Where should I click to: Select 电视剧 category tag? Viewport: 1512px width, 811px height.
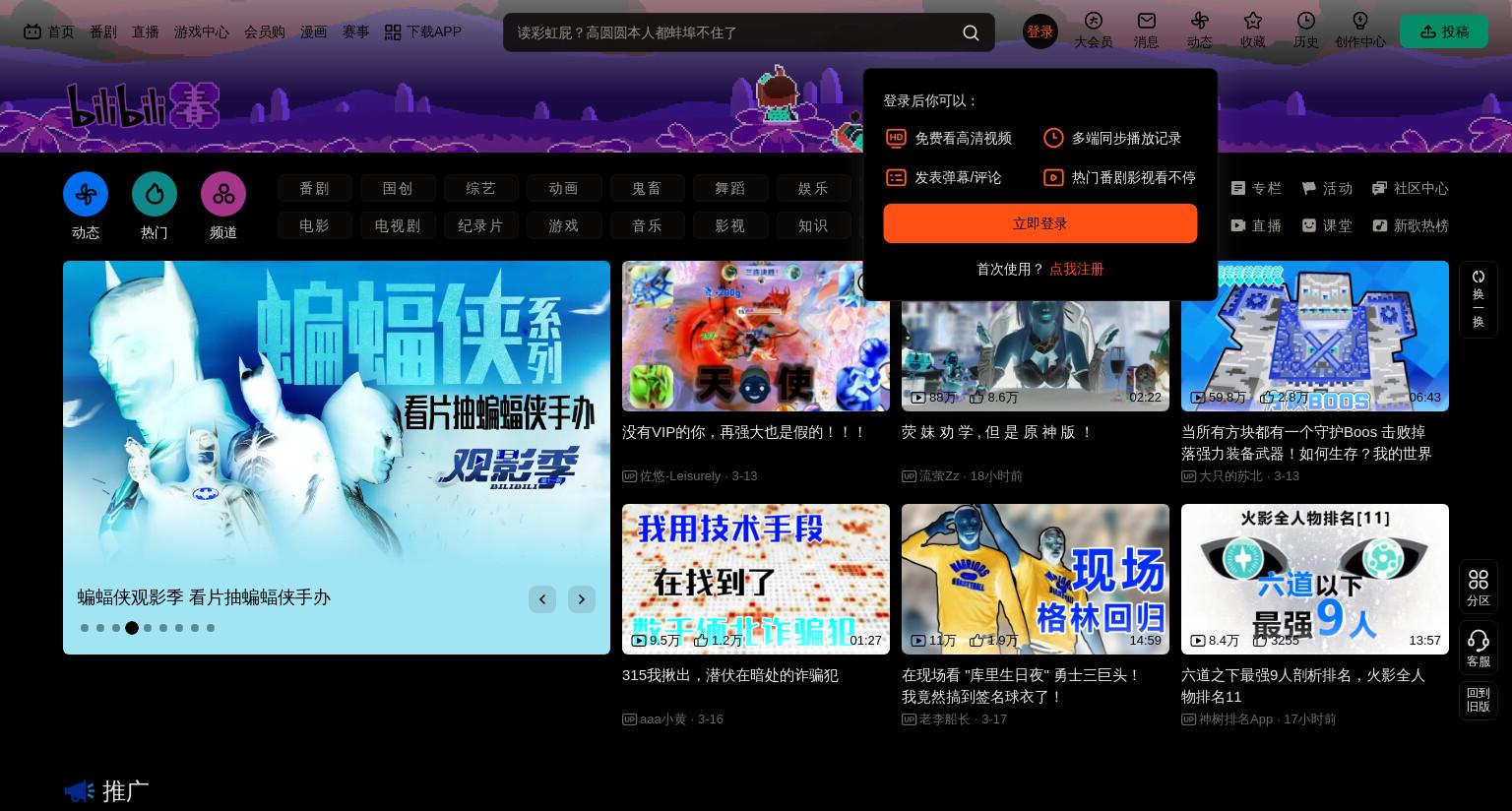point(398,225)
